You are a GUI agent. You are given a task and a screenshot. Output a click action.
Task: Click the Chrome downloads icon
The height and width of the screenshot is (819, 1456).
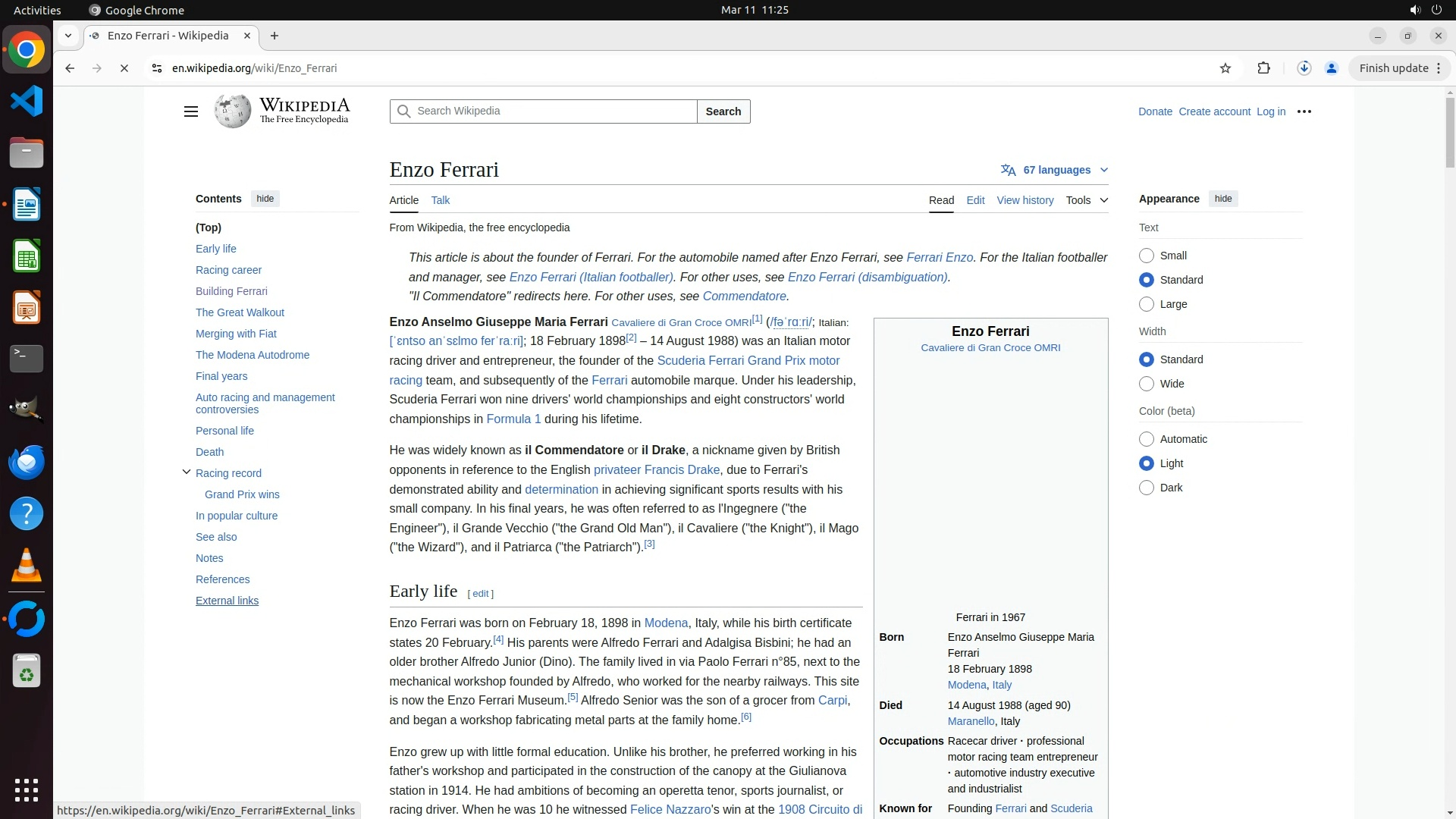tap(1304, 68)
